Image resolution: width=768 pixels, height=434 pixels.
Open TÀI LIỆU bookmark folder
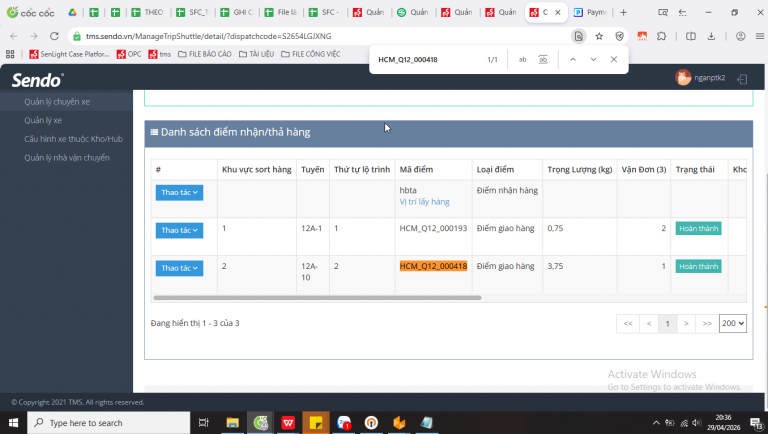(x=256, y=54)
